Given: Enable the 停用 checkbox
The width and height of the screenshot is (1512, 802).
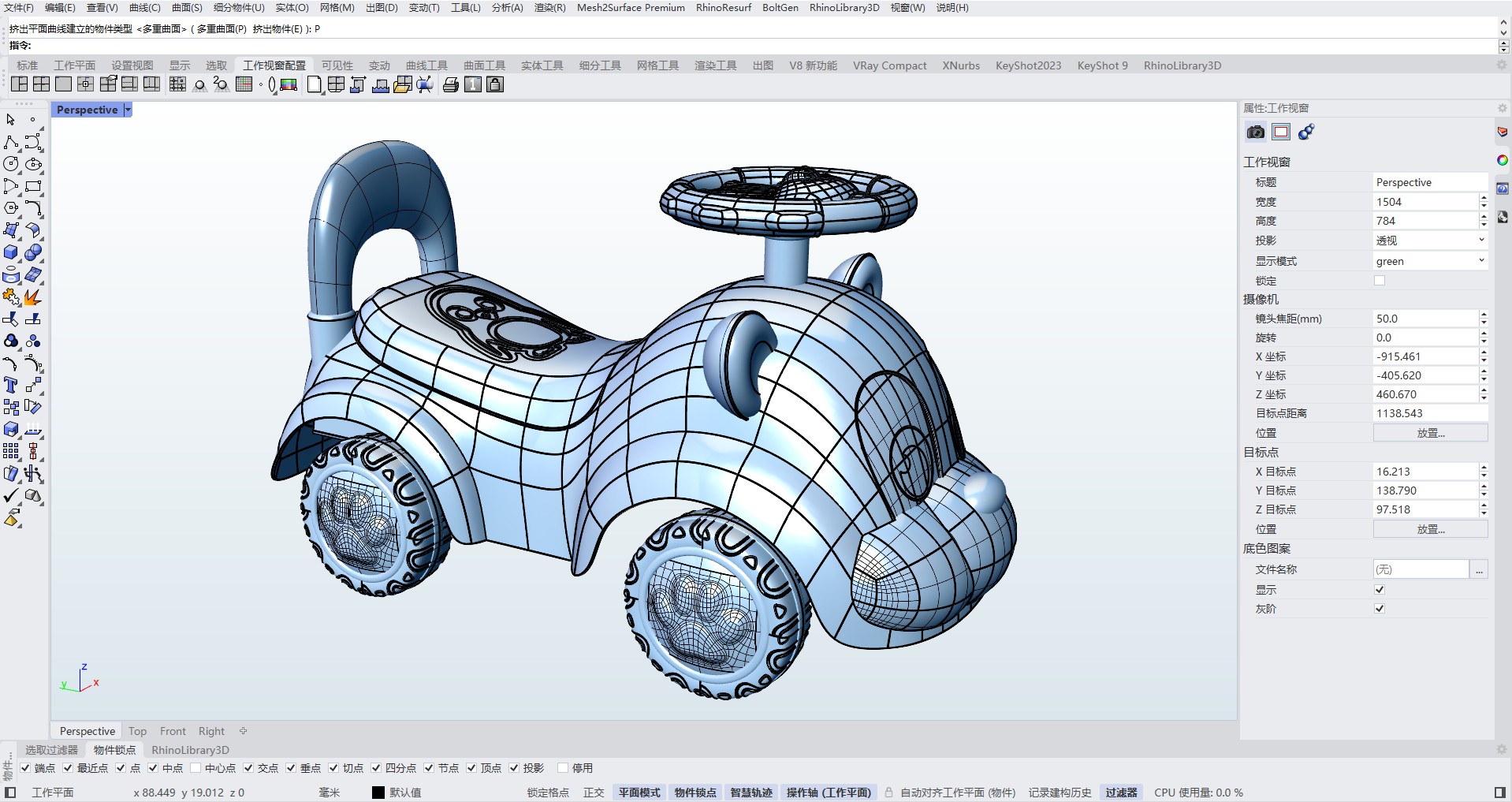Looking at the screenshot, I should 563,768.
